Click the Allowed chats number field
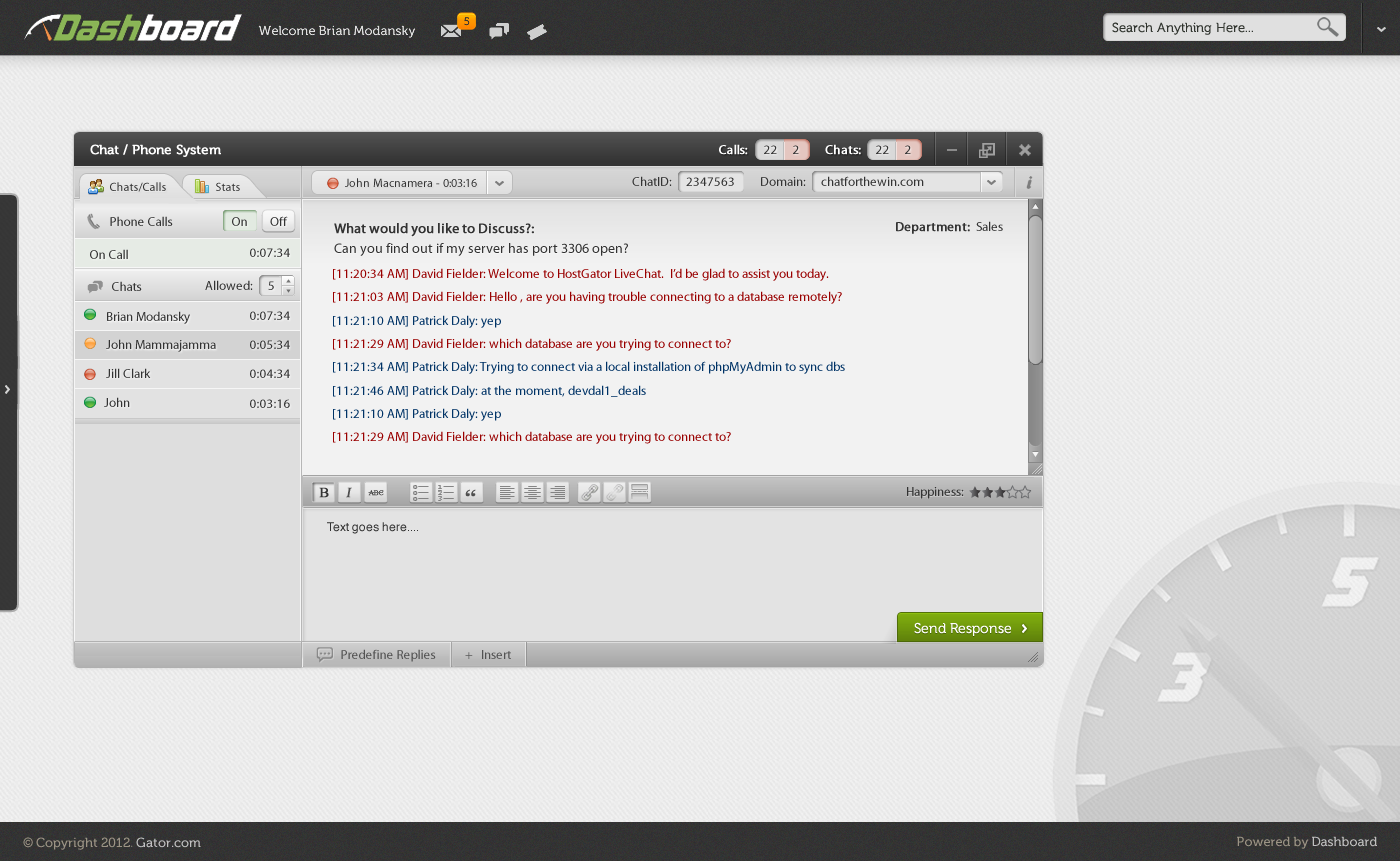This screenshot has width=1400, height=861. 270,286
